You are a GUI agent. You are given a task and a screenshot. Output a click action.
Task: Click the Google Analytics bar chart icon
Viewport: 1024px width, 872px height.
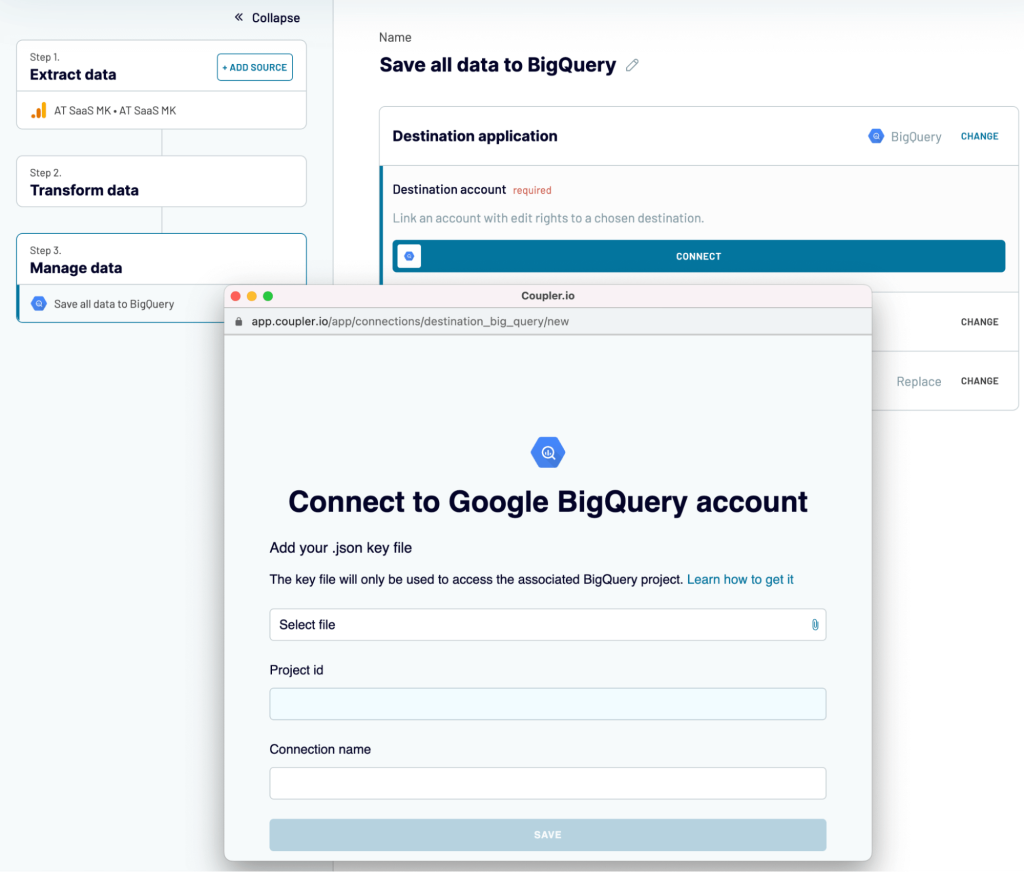click(x=39, y=110)
